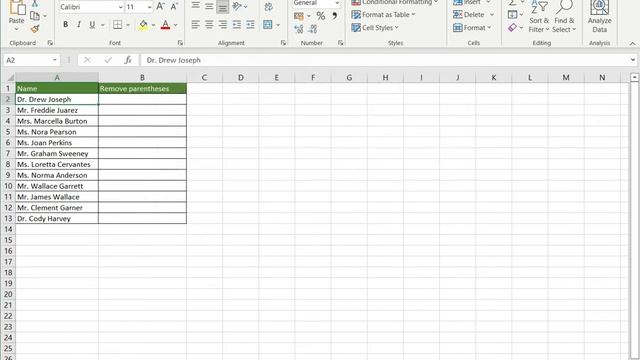640x360 pixels.
Task: Click the Insert Function fx button
Action: pyautogui.click(x=128, y=60)
